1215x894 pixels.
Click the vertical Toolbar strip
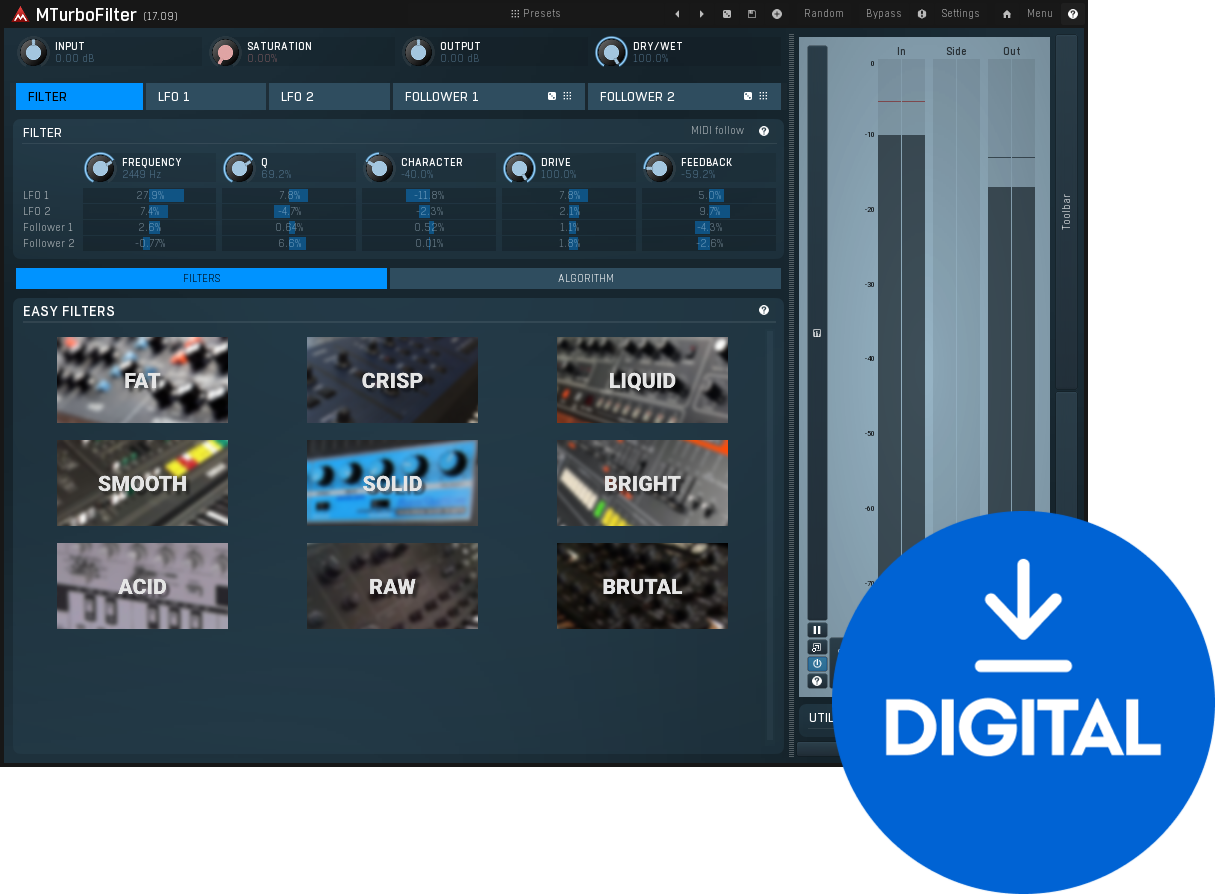pyautogui.click(x=1066, y=212)
